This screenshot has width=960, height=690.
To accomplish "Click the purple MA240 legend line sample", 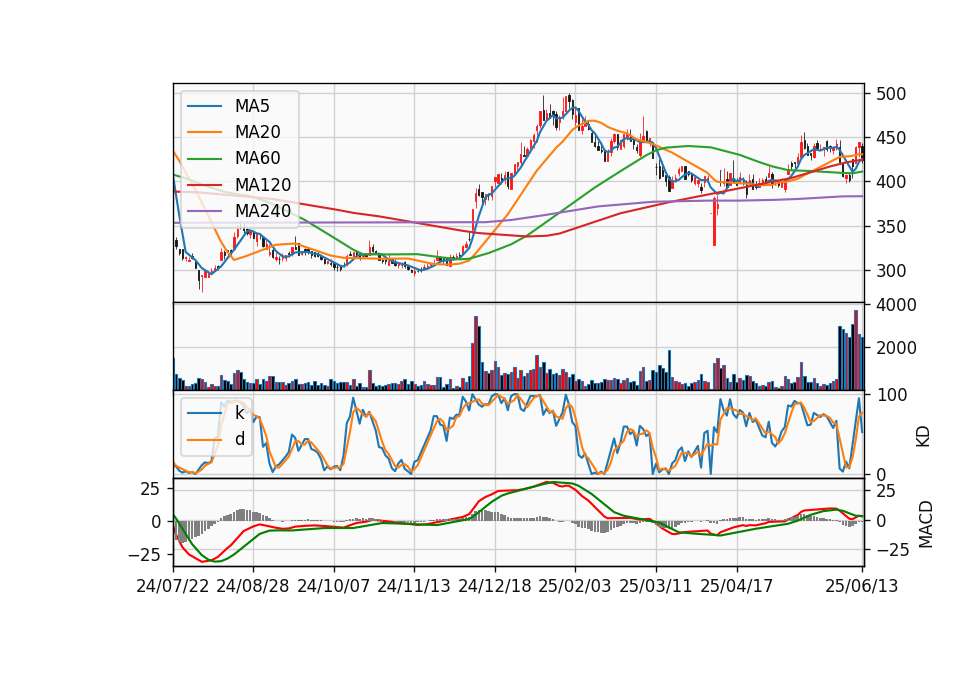I will [204, 211].
